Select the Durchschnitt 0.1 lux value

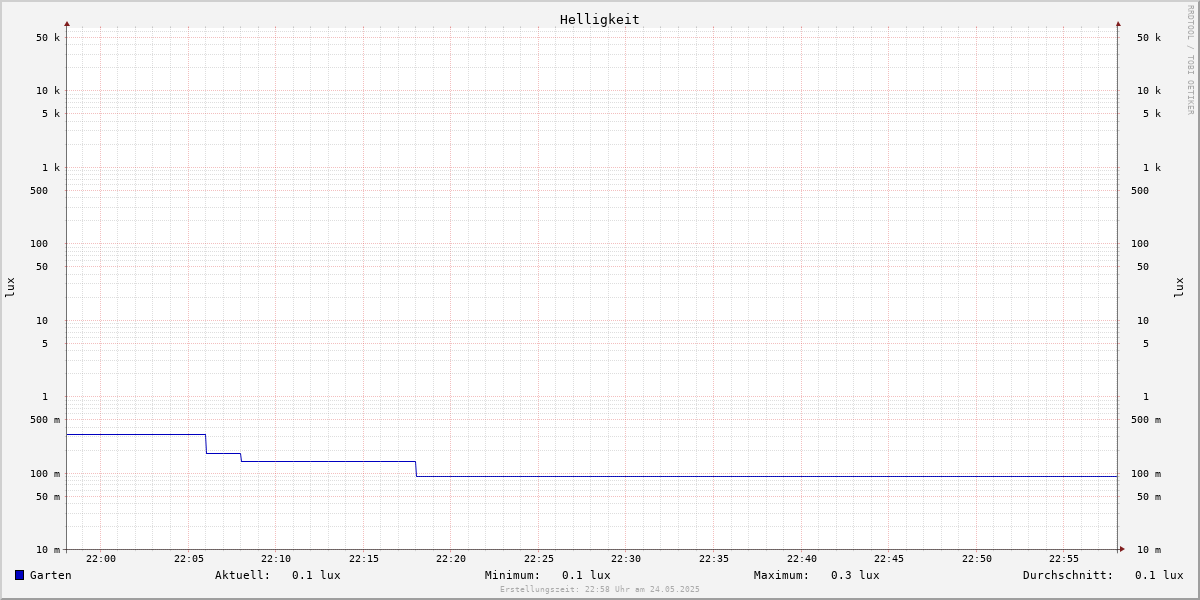1159,575
